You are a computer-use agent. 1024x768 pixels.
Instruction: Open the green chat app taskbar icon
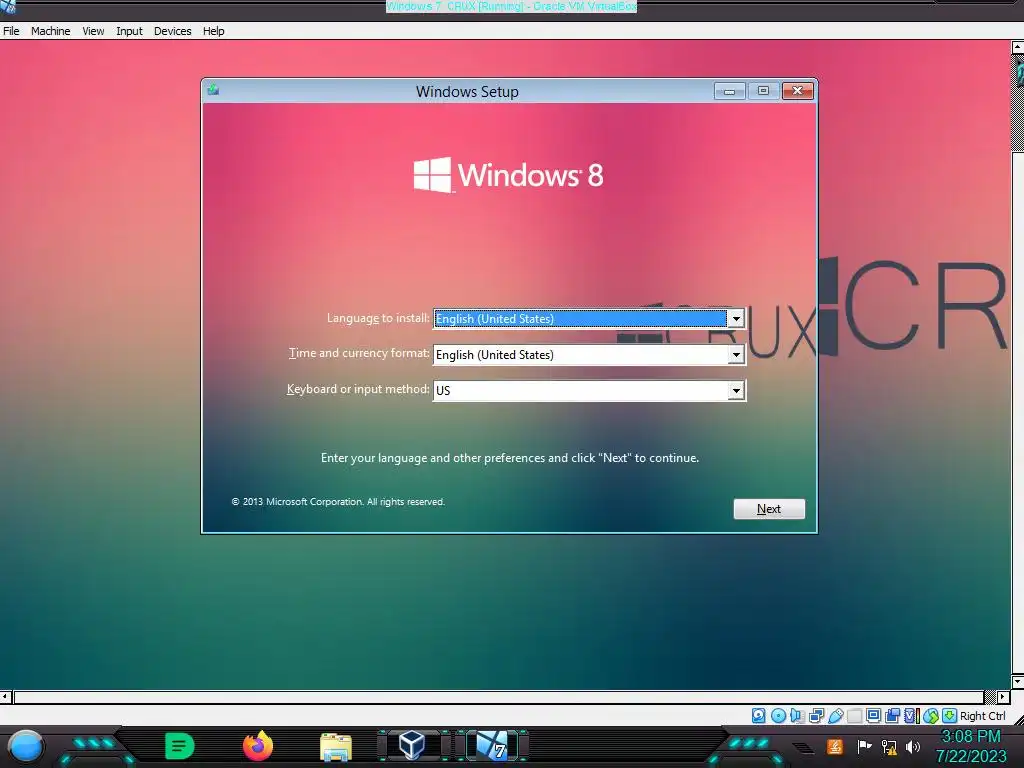[180, 746]
